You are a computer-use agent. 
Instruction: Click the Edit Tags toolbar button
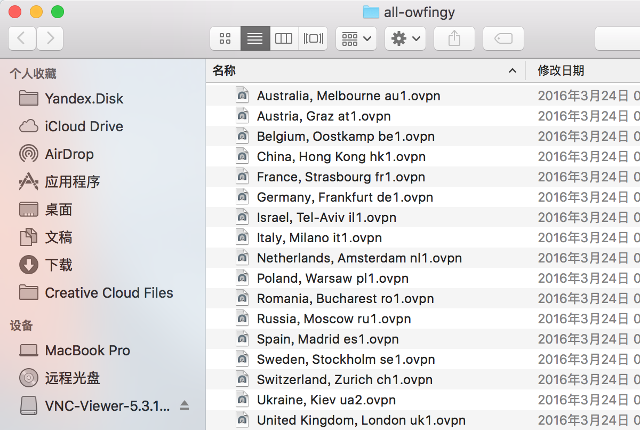(503, 38)
